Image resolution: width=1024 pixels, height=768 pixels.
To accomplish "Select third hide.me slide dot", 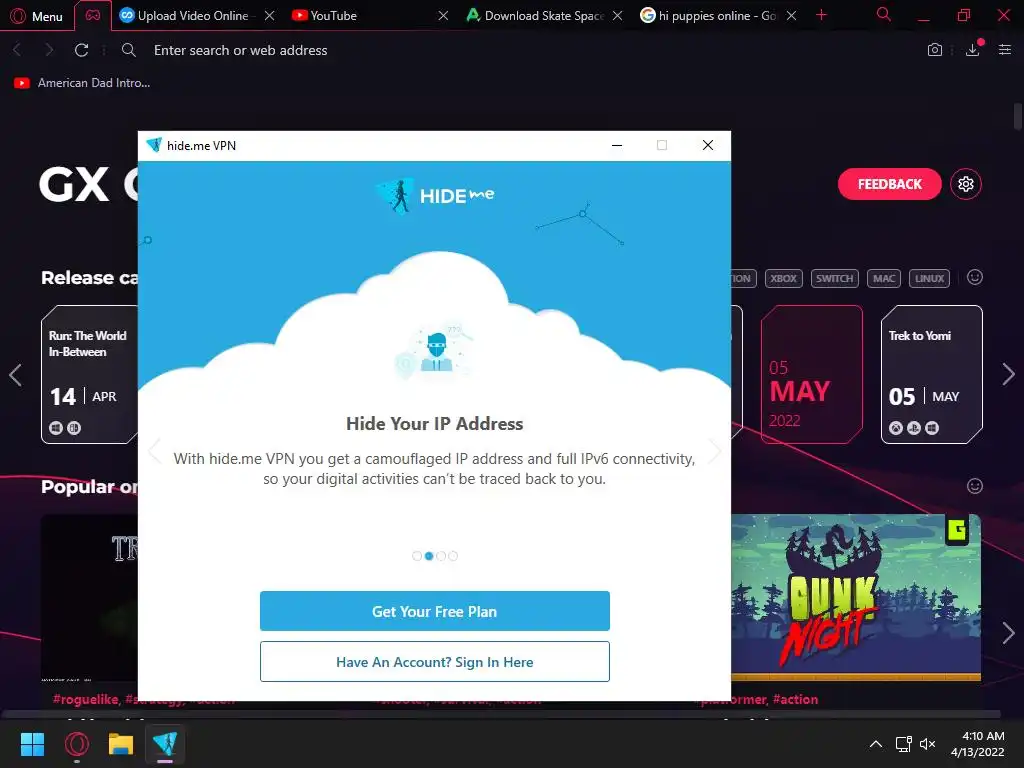I will pyautogui.click(x=441, y=556).
